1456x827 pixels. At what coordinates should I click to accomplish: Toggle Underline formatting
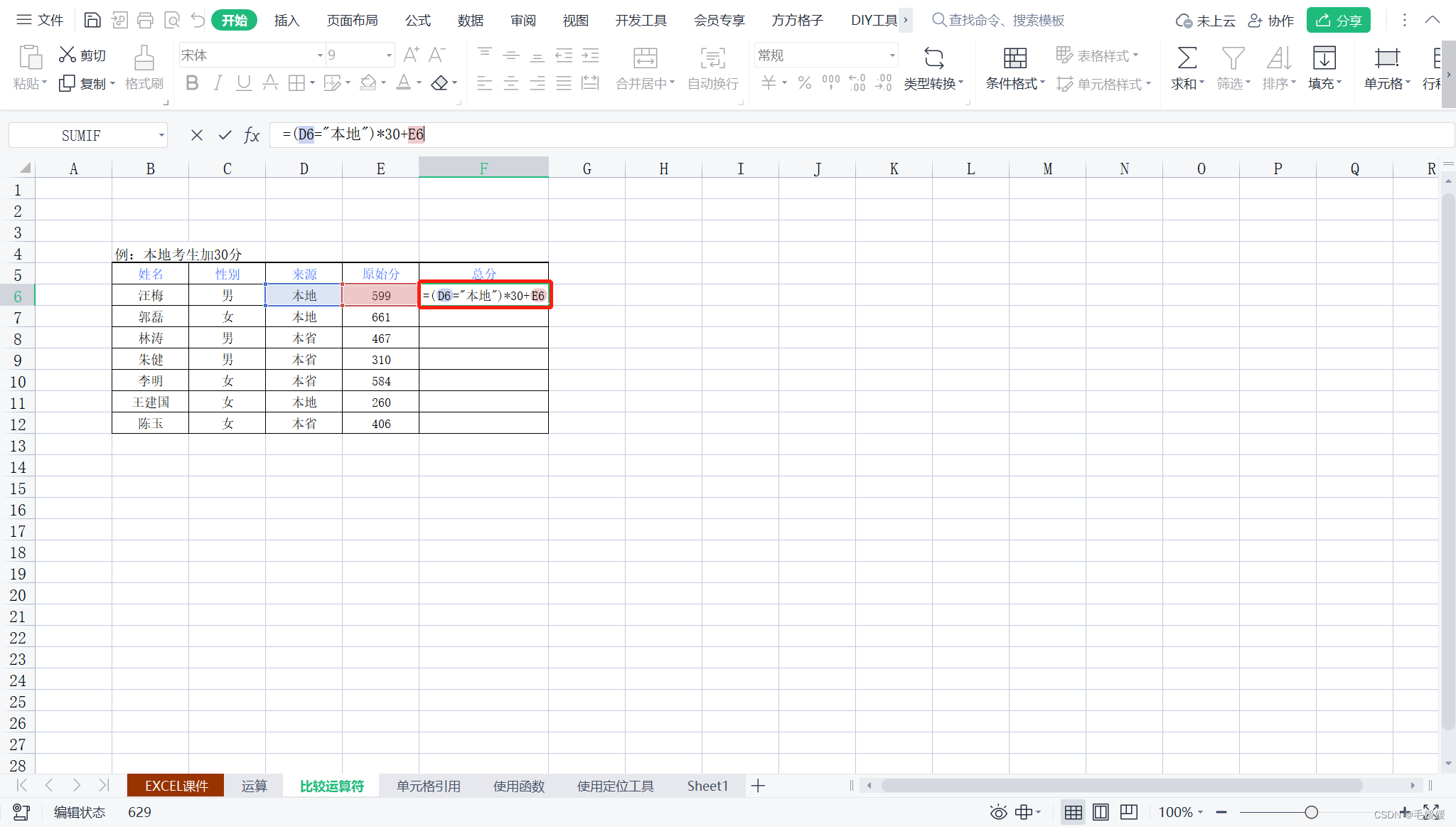pos(244,83)
